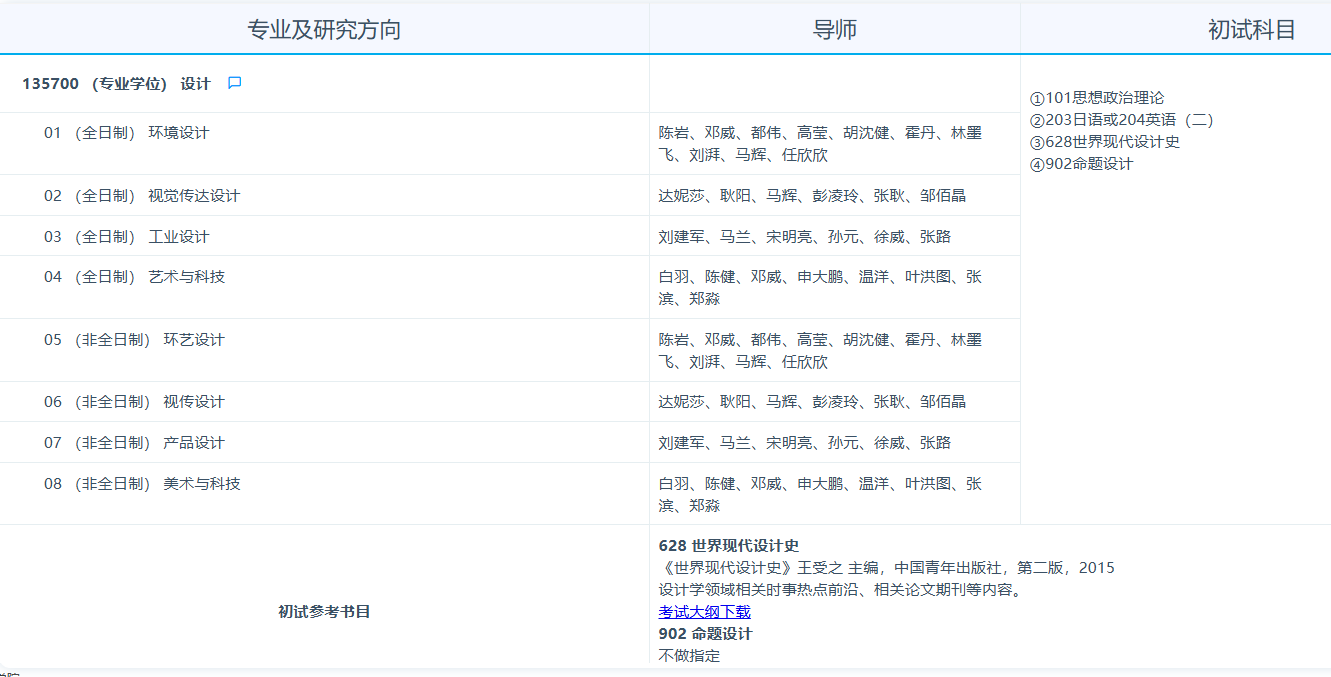The width and height of the screenshot is (1331, 677).
Task: Click the 导师 column header
Action: (834, 30)
